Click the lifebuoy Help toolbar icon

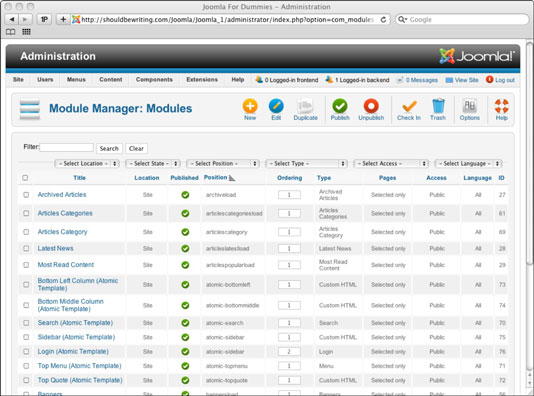pos(502,106)
